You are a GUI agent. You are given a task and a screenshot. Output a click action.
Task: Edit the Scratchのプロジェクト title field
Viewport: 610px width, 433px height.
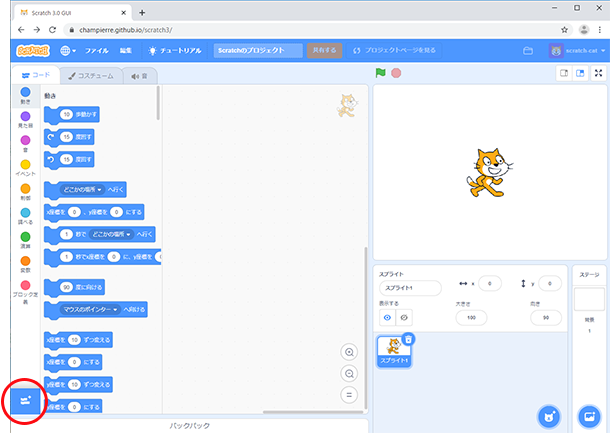point(258,51)
